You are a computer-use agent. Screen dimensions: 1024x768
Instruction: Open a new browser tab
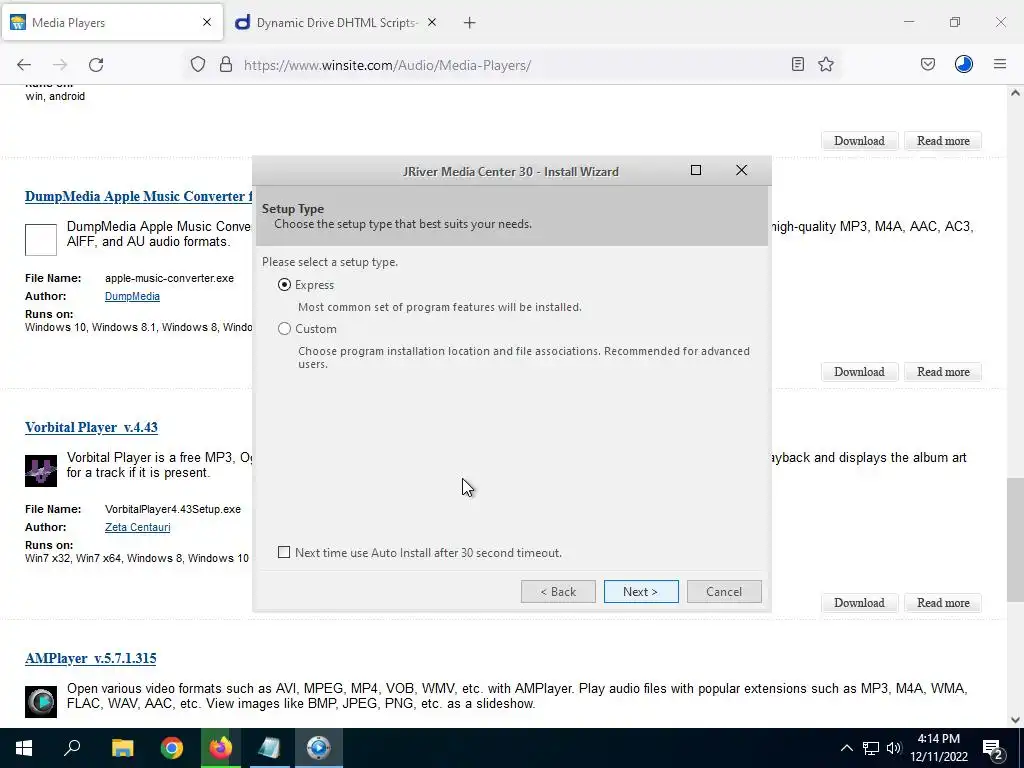pyautogui.click(x=470, y=23)
